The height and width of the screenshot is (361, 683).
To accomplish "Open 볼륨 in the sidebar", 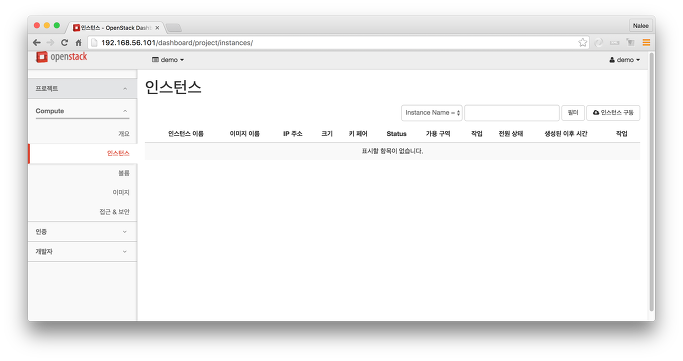I will [124, 173].
